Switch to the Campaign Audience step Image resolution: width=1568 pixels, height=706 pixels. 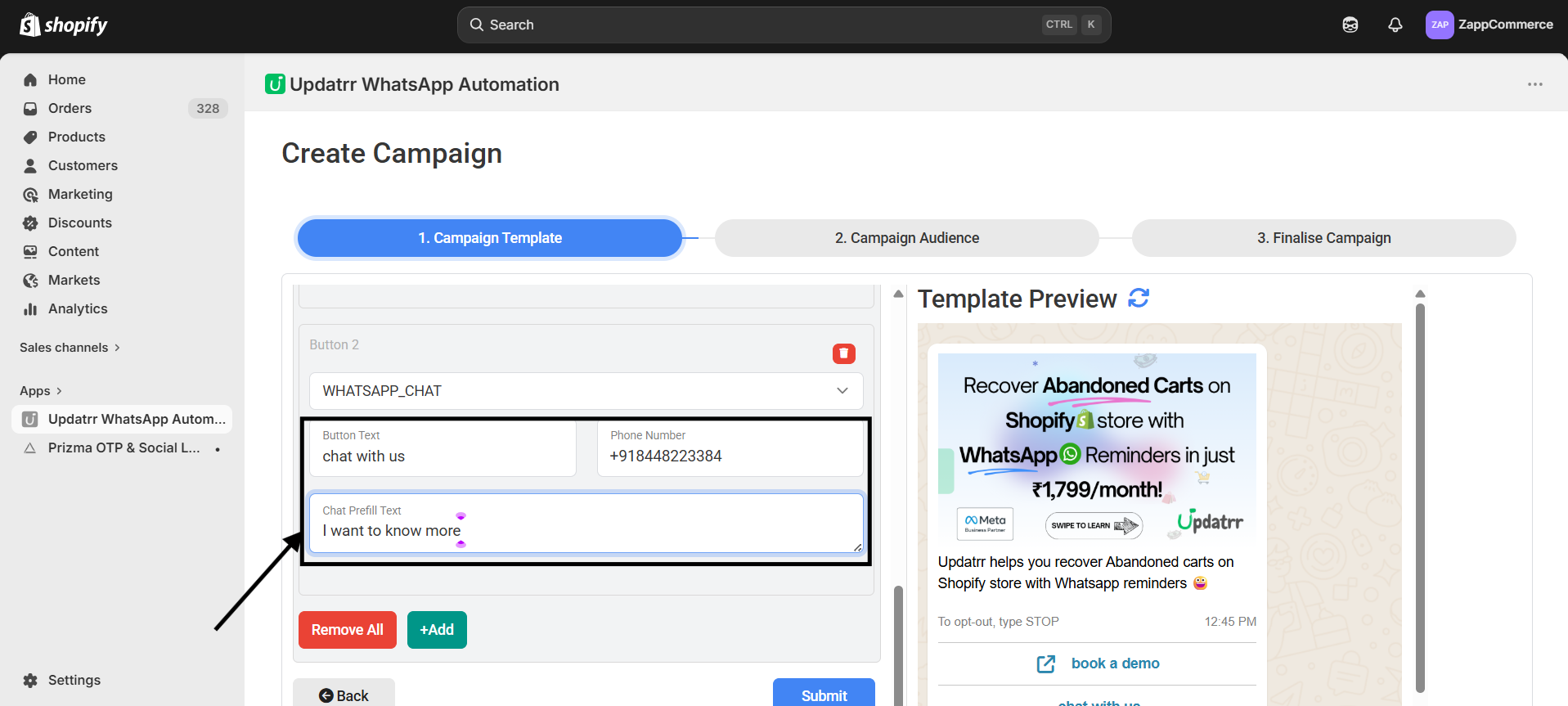pos(906,238)
